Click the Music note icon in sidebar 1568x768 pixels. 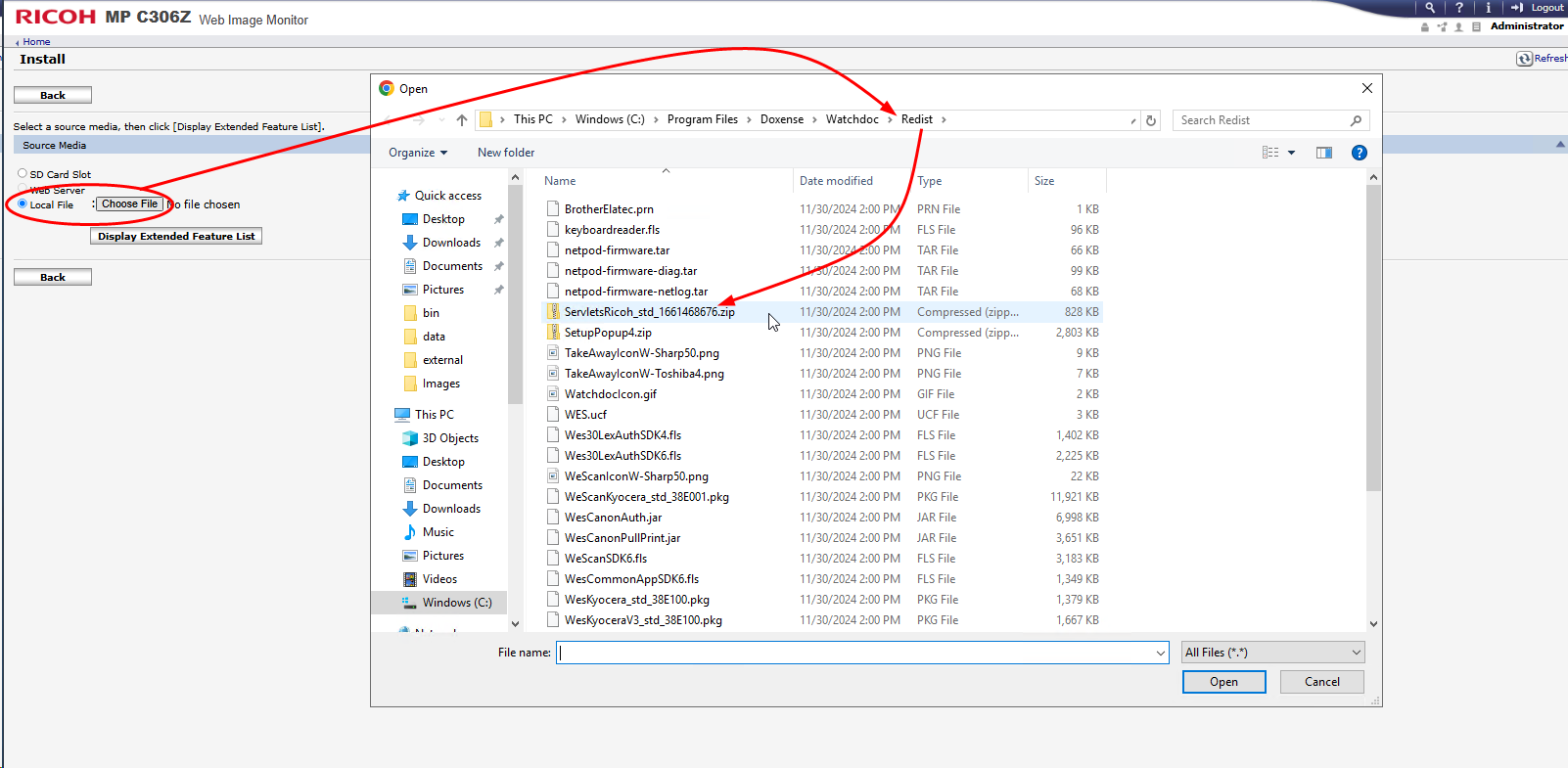(x=410, y=532)
